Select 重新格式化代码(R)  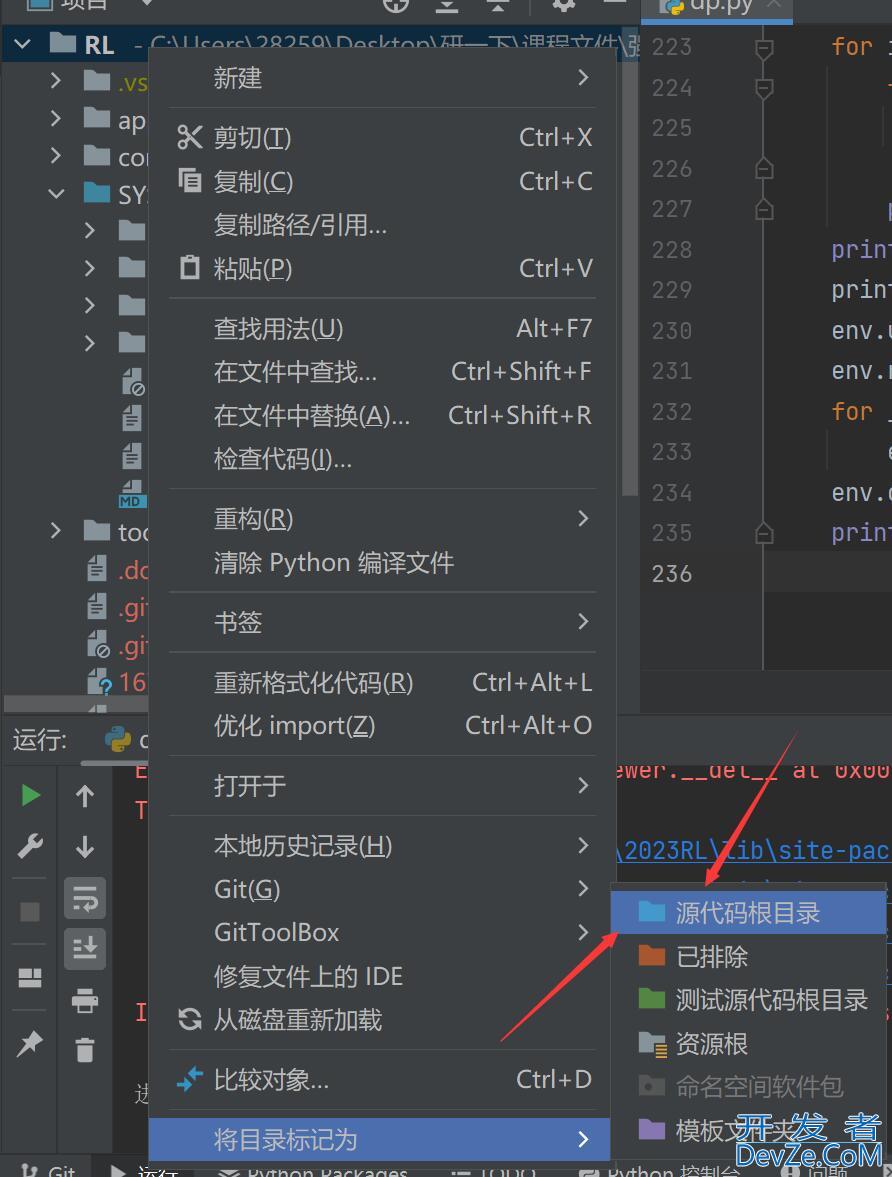383,682
